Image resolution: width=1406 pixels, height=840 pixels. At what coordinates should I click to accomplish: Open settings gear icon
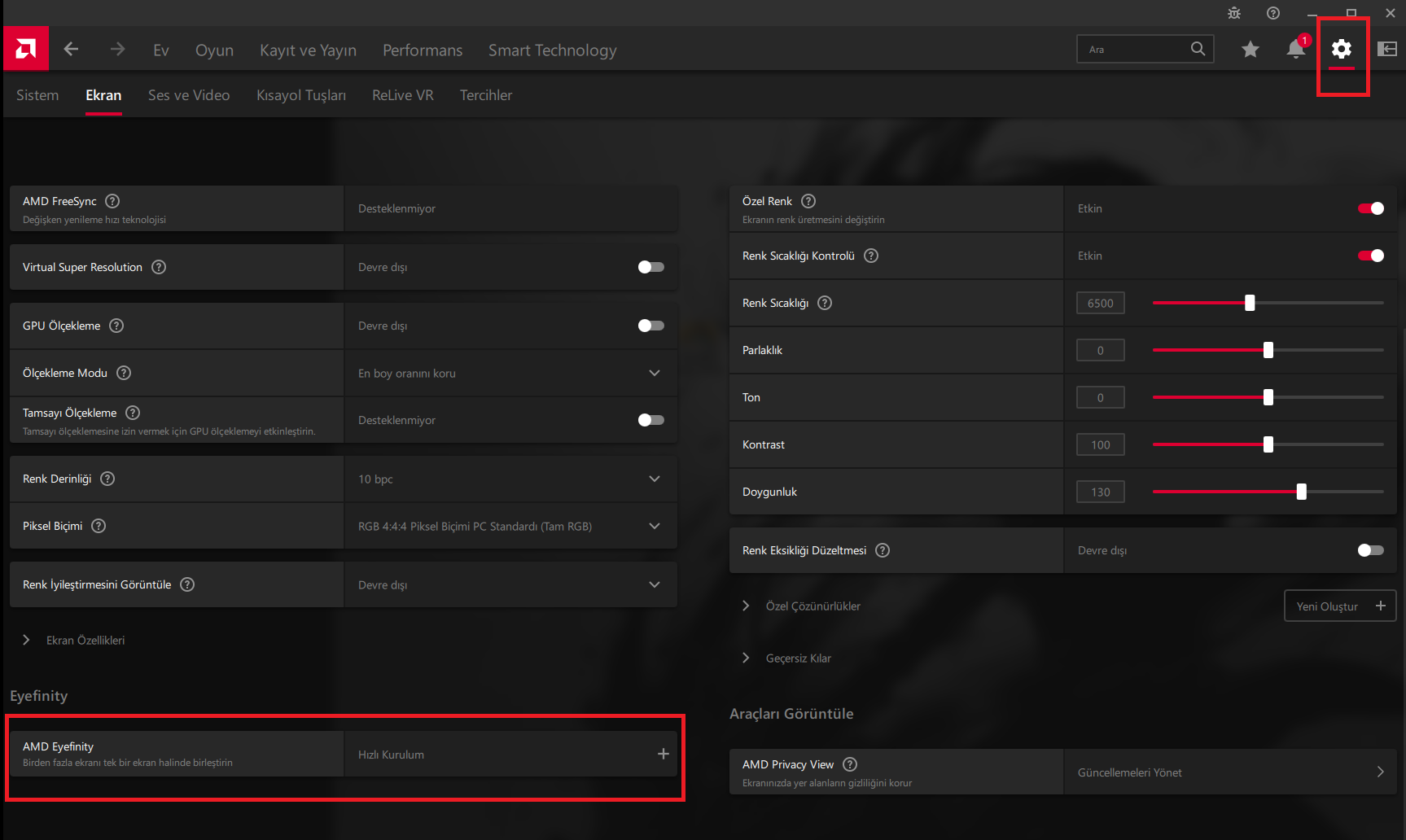tap(1342, 49)
